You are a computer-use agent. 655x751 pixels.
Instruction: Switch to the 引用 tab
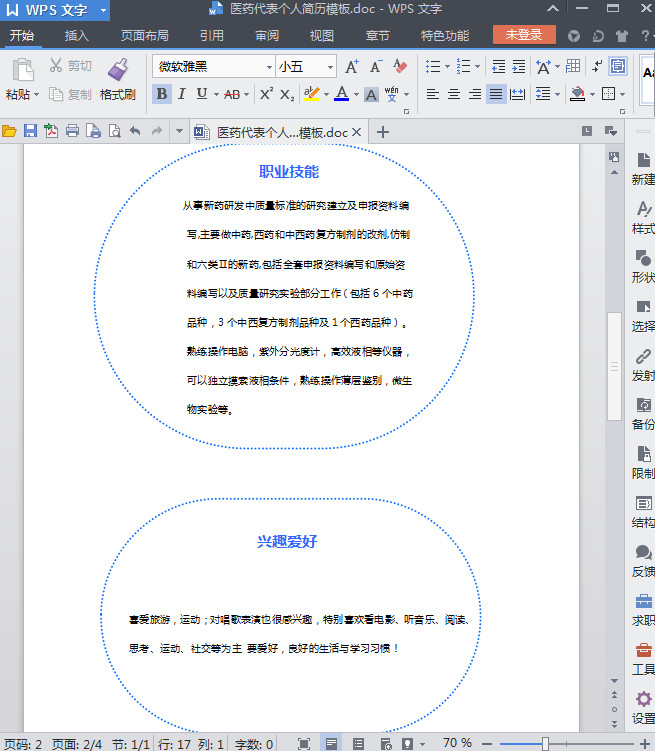[x=212, y=35]
